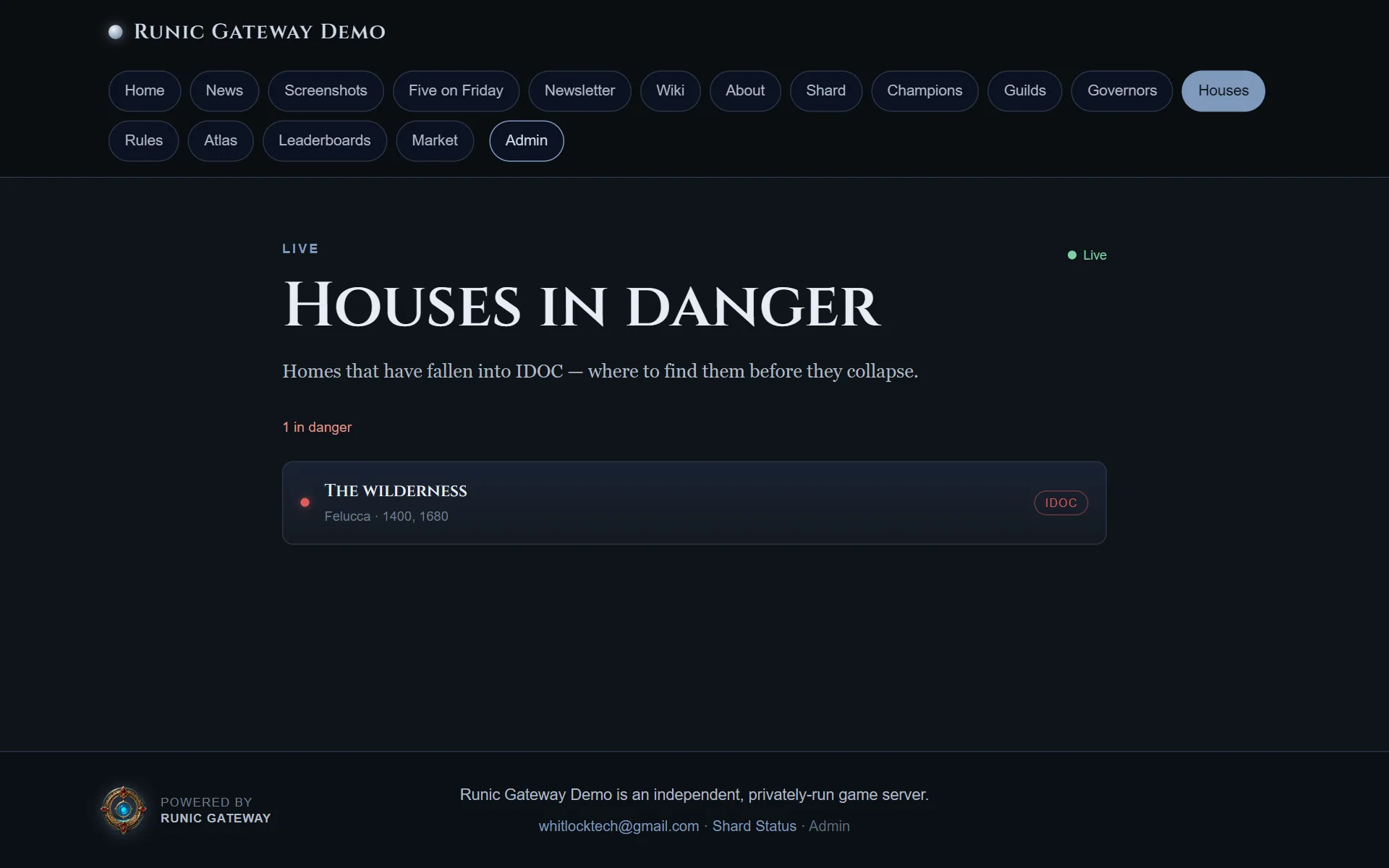This screenshot has height=868, width=1389.
Task: Go to the Market page
Action: [x=435, y=141]
